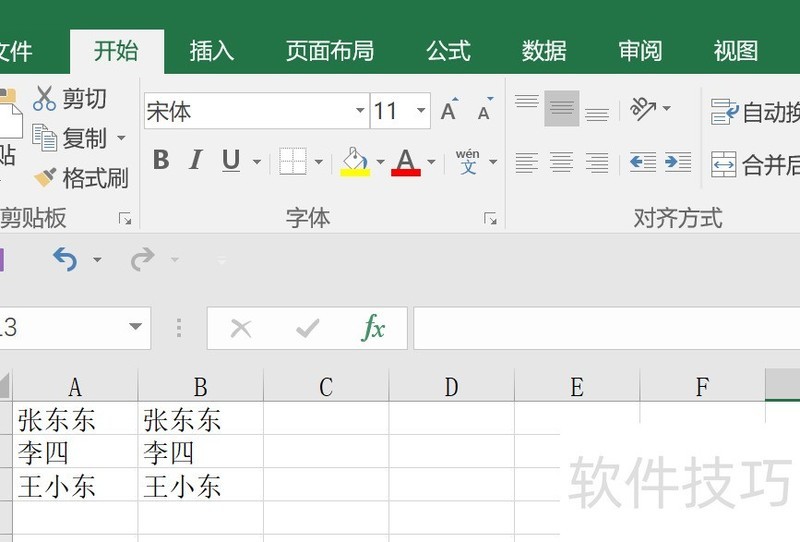Switch to the 页面布局 tab

click(x=330, y=52)
